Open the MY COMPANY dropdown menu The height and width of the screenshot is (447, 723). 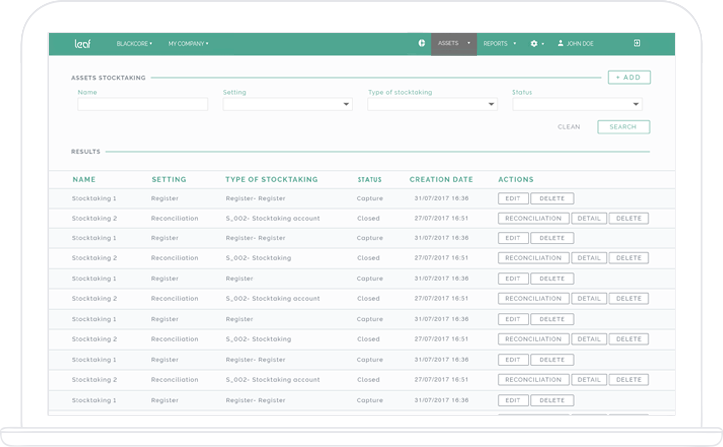coord(188,43)
